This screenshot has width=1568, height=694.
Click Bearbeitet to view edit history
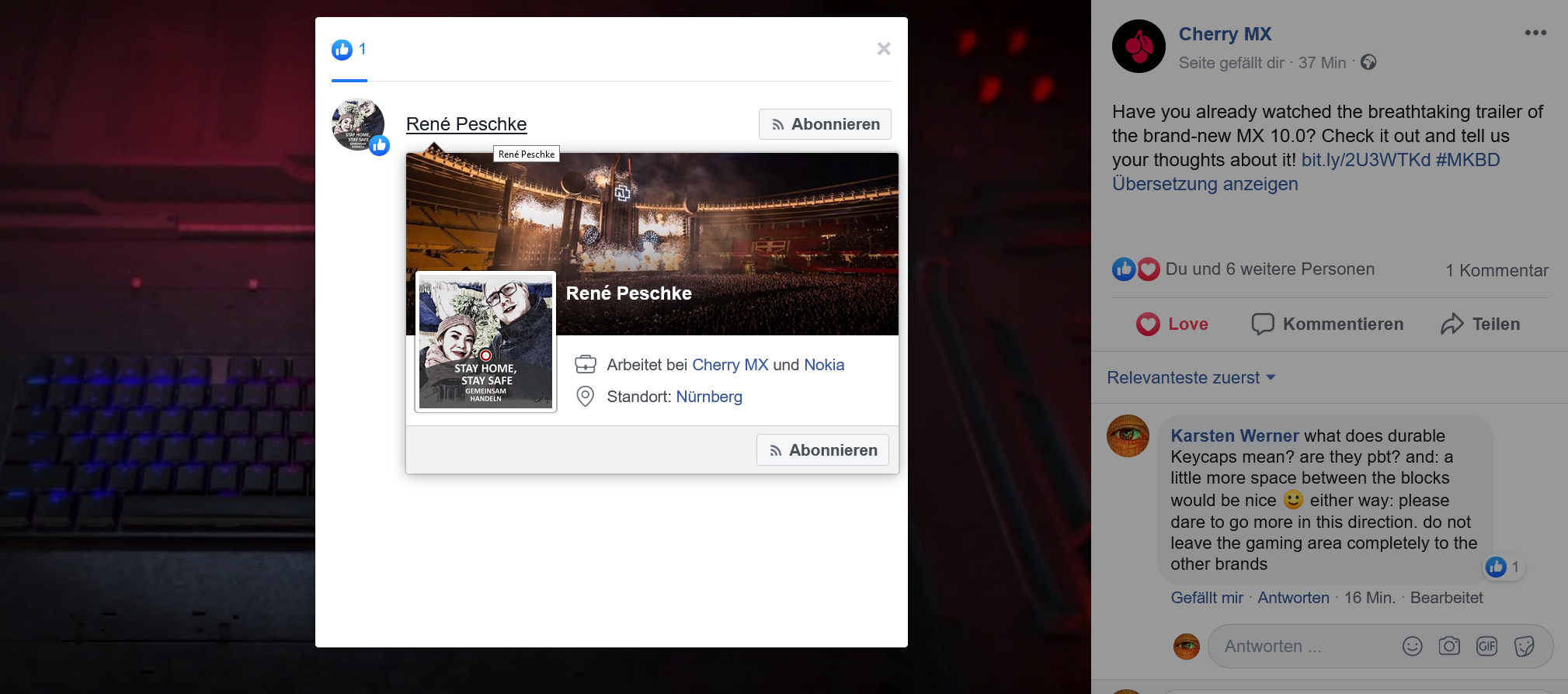point(1446,598)
